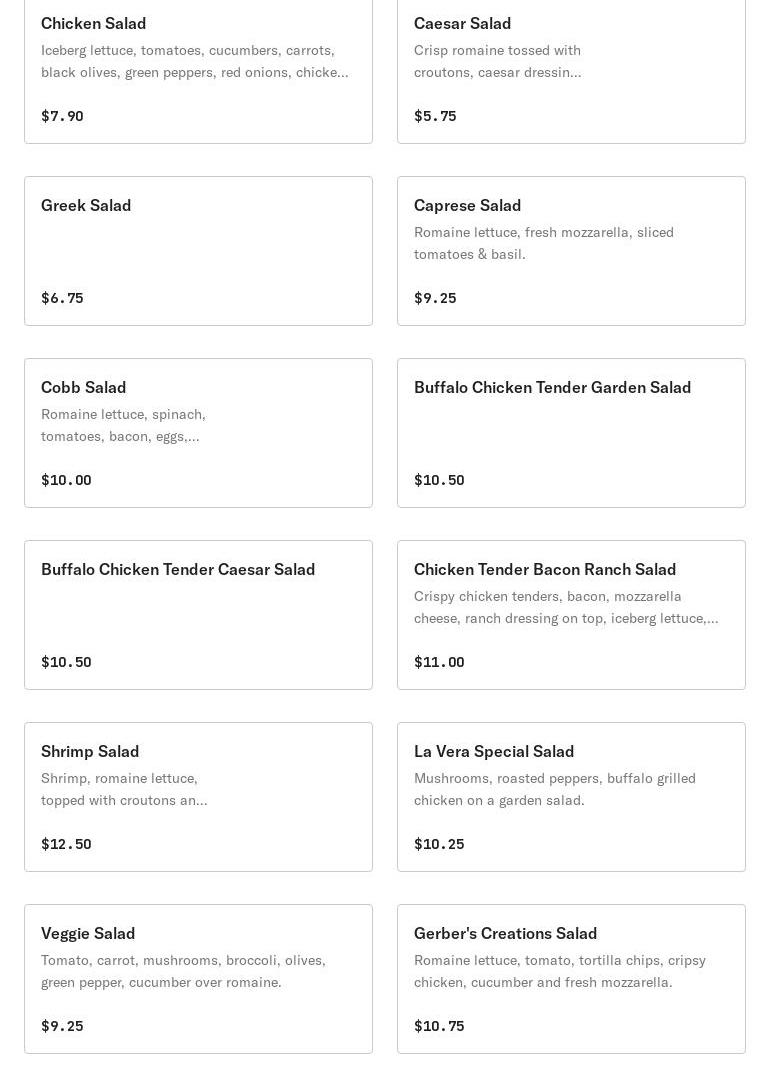This screenshot has height=1083, width=770.
Task: Click the Cobb Salad truncated description
Action: click(x=124, y=425)
